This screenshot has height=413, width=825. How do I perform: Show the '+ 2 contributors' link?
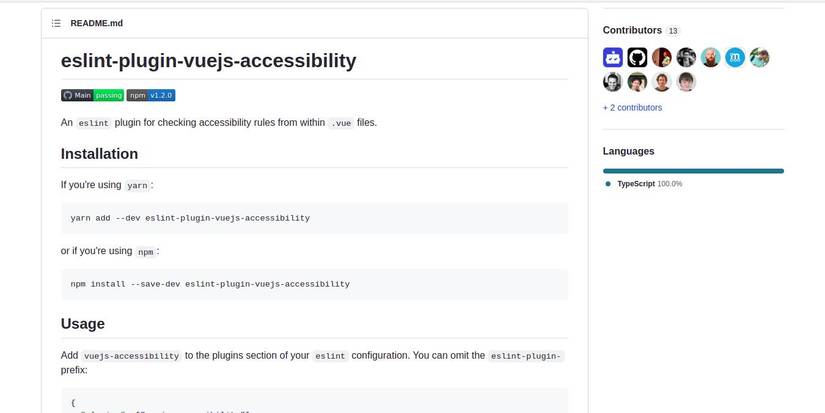(x=632, y=107)
